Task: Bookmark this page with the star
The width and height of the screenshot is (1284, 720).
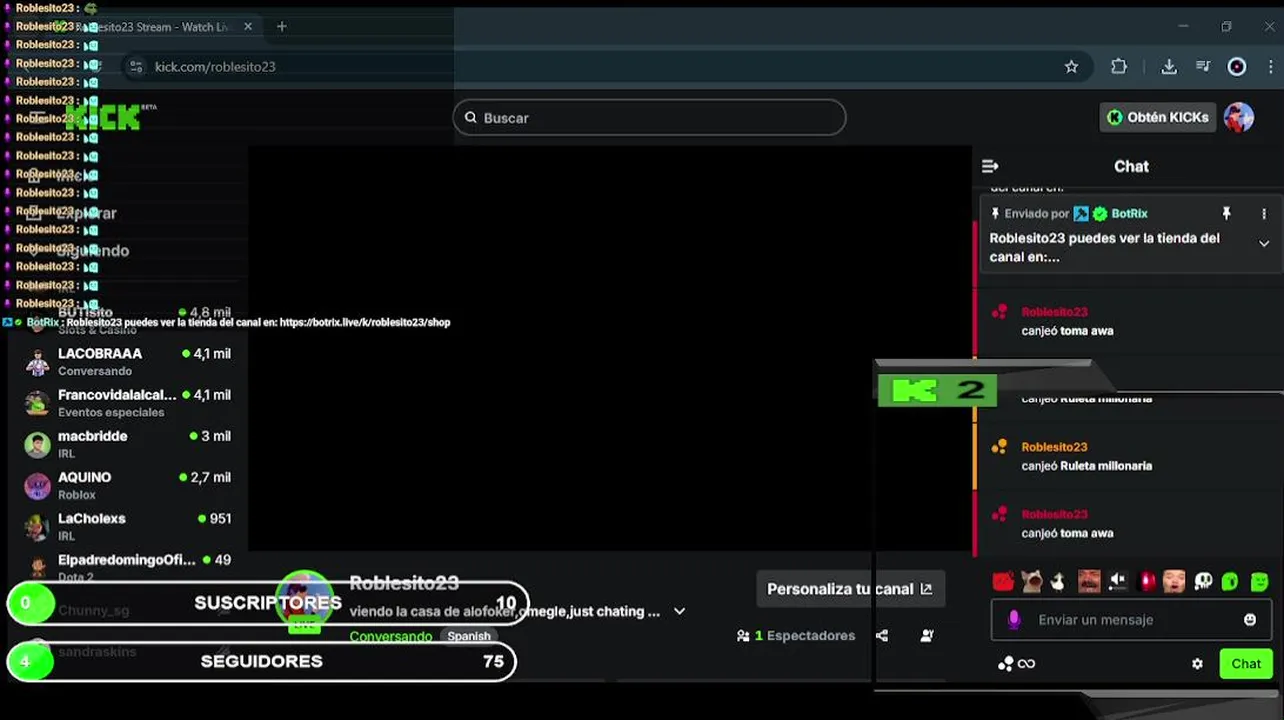Action: tap(1071, 67)
